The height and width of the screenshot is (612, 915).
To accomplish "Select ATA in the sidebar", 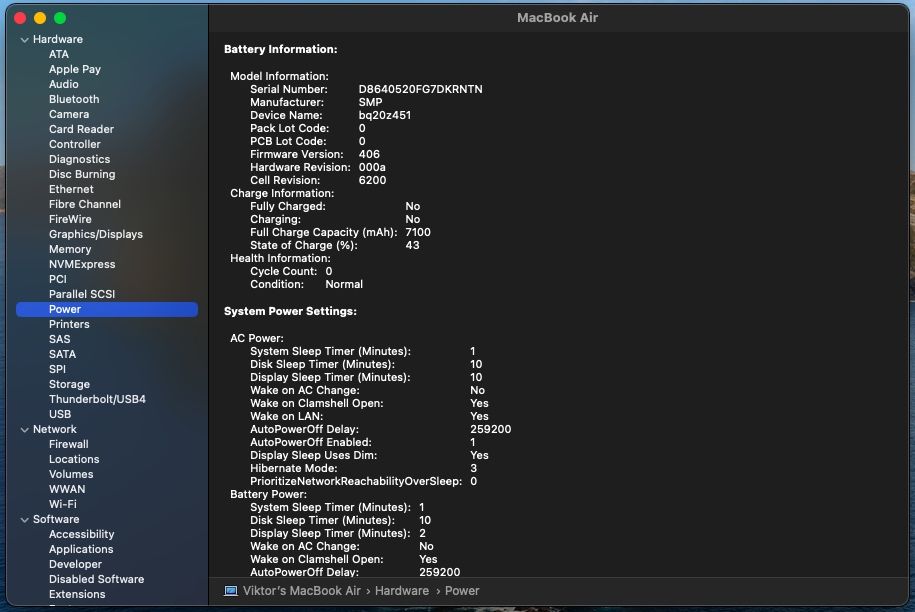I will 58,54.
